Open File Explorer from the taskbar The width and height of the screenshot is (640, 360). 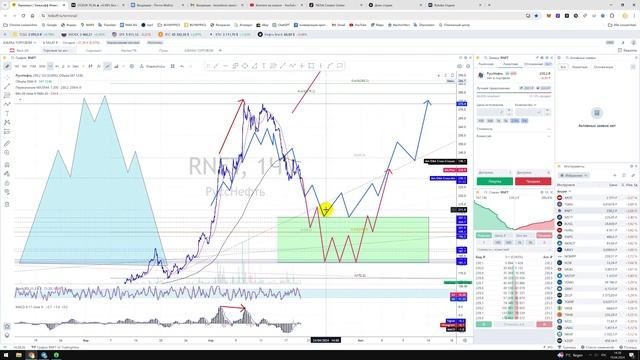tap(19, 355)
